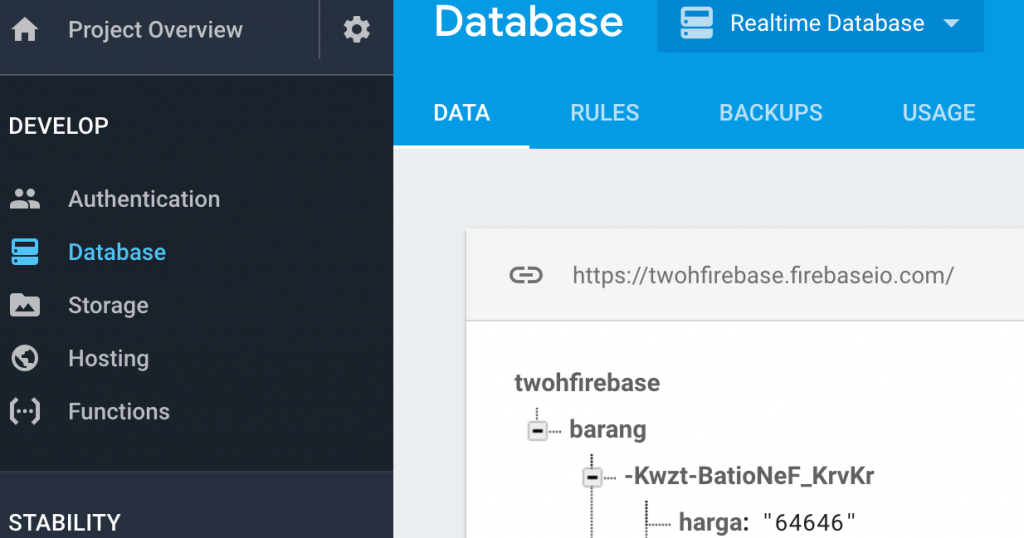Click the twohfirebase.firebaseio.com URL
1024x538 pixels.
pos(763,275)
